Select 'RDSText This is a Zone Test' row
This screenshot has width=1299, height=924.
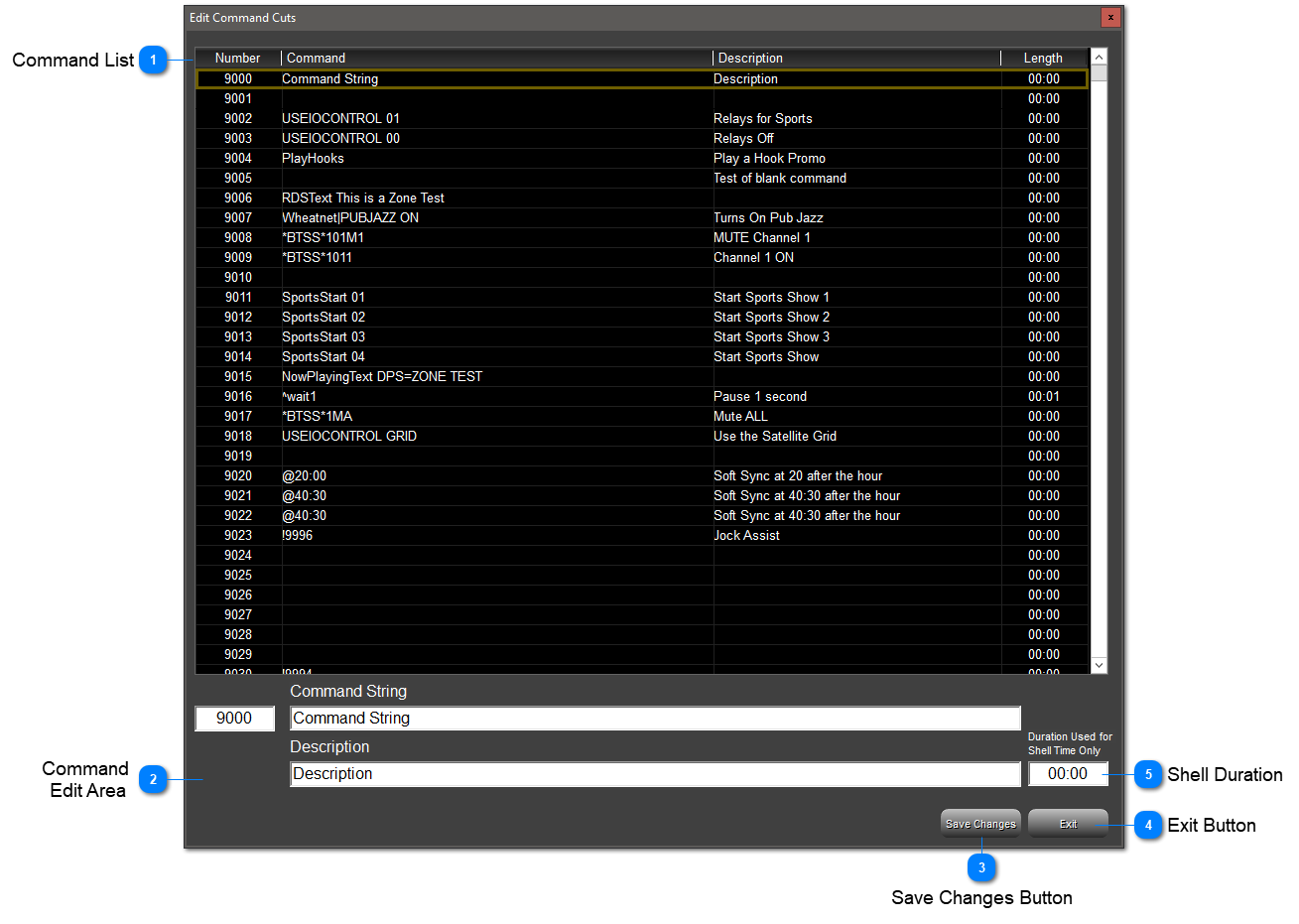point(642,198)
